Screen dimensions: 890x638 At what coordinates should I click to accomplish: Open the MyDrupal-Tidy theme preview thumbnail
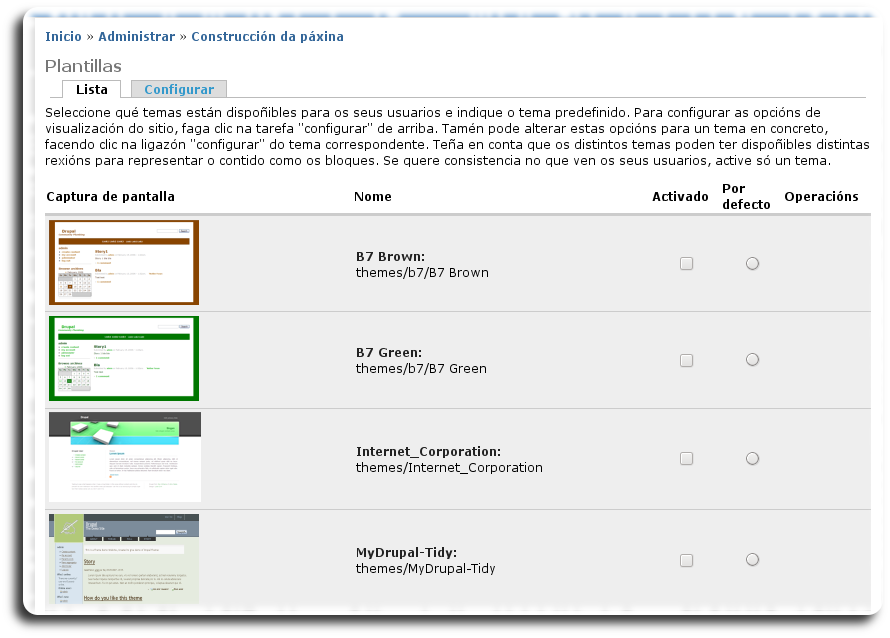point(124,559)
